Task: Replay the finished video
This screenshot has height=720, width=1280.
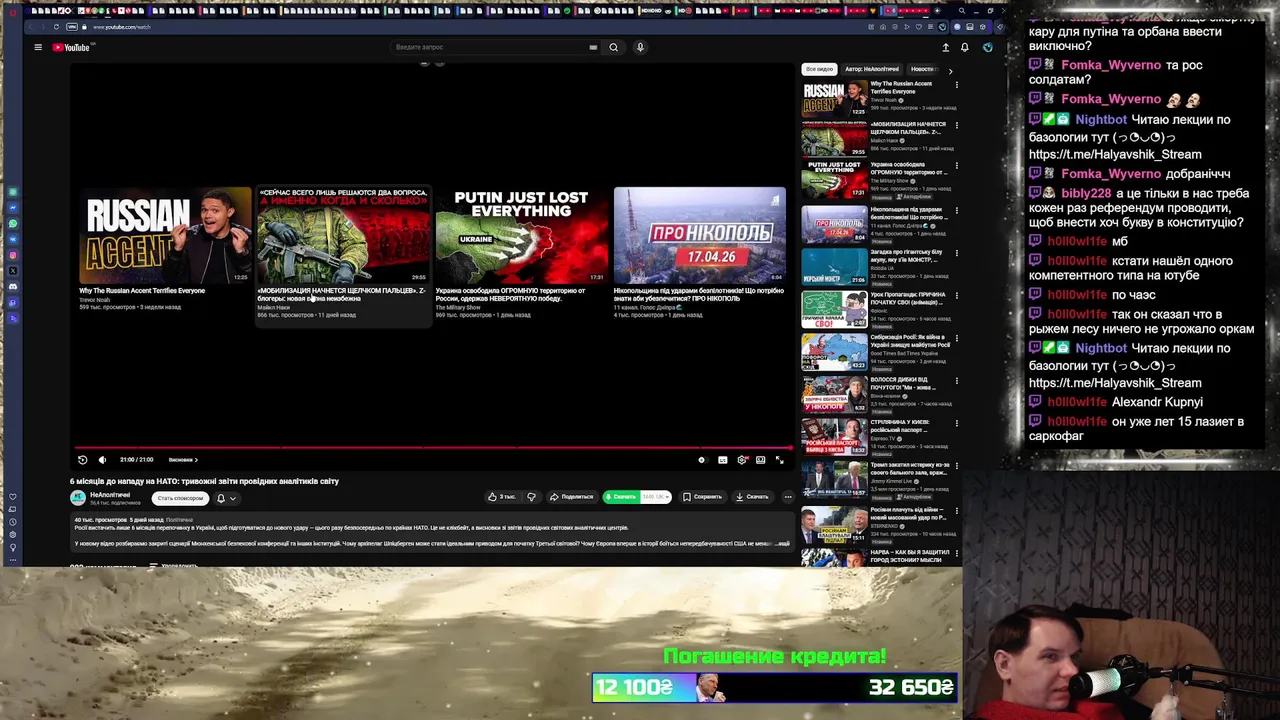Action: point(82,460)
